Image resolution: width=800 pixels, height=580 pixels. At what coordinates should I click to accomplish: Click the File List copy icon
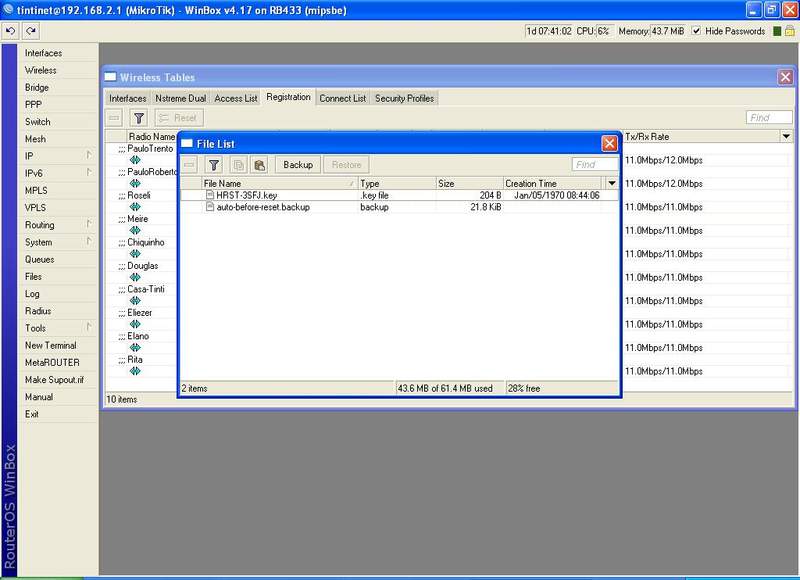point(238,165)
